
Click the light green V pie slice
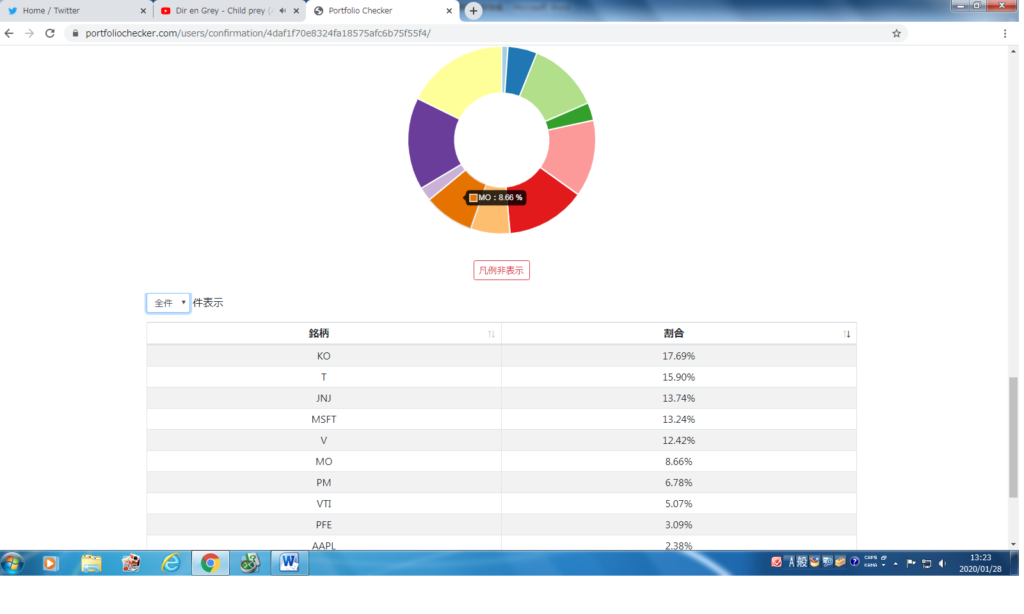click(x=554, y=86)
